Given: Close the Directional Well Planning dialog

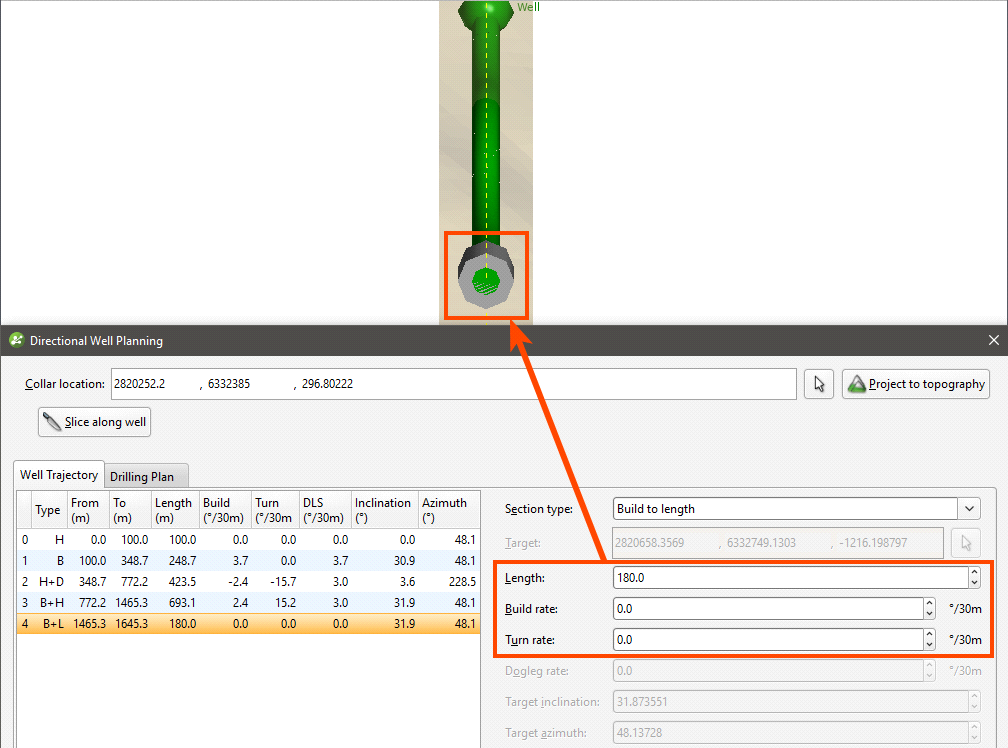Looking at the screenshot, I should tap(993, 341).
